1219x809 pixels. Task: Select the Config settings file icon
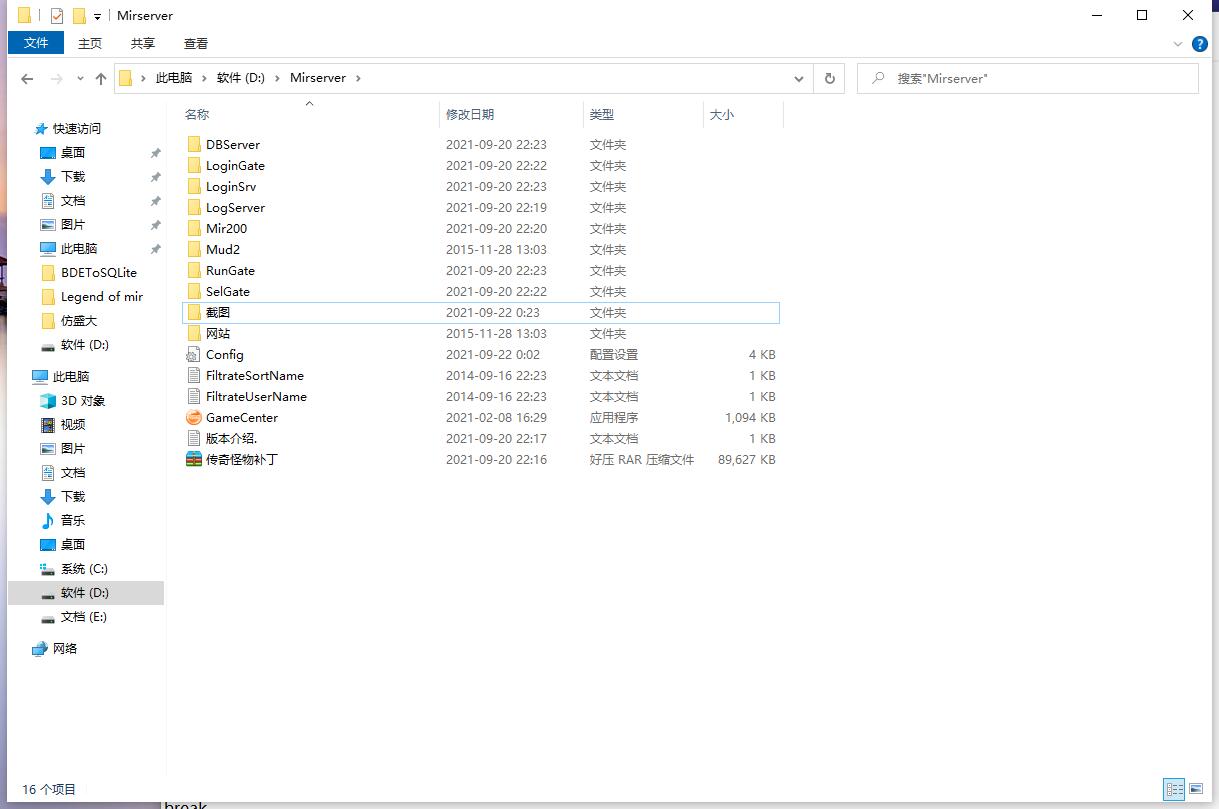click(x=194, y=355)
